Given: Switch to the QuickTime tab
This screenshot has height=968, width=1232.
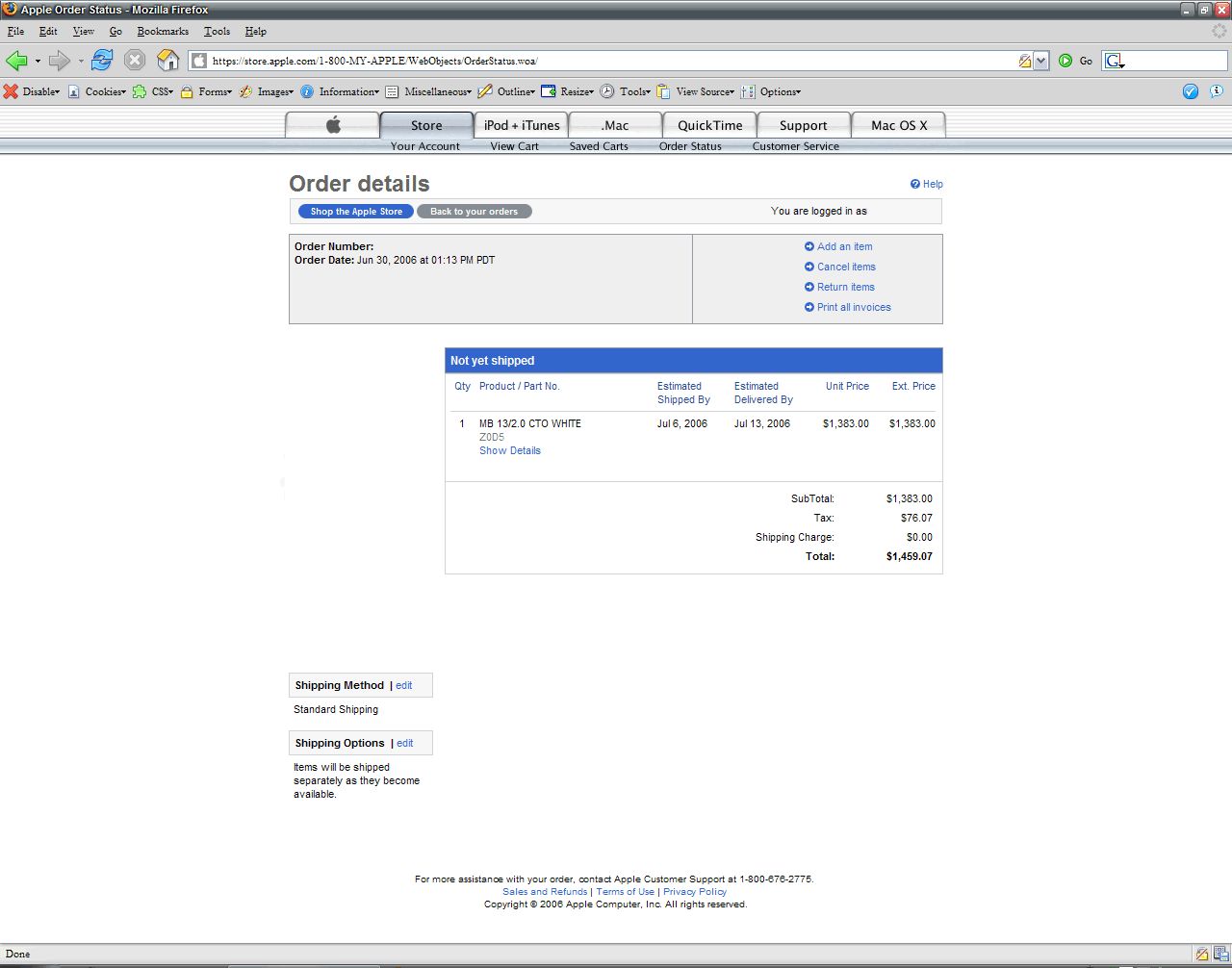Looking at the screenshot, I should pyautogui.click(x=709, y=125).
